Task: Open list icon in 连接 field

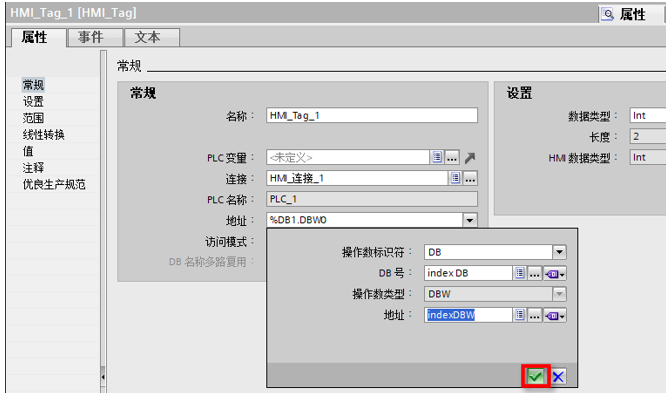Action: [x=455, y=178]
